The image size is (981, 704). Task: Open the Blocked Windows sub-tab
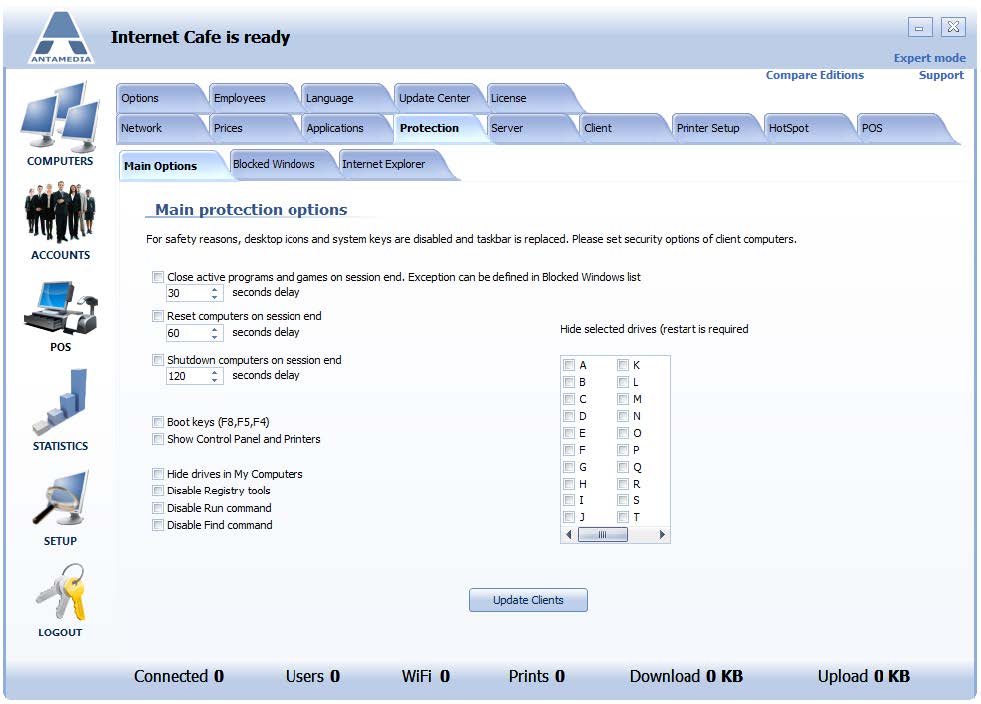pyautogui.click(x=282, y=165)
